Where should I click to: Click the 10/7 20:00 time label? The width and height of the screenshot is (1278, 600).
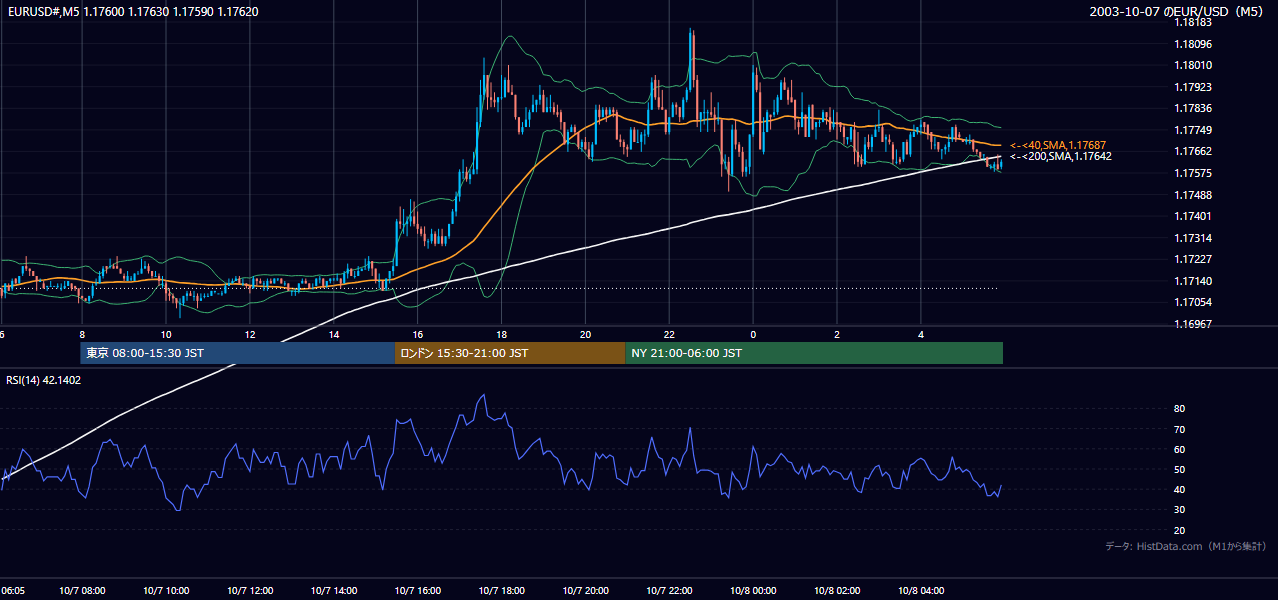point(586,591)
